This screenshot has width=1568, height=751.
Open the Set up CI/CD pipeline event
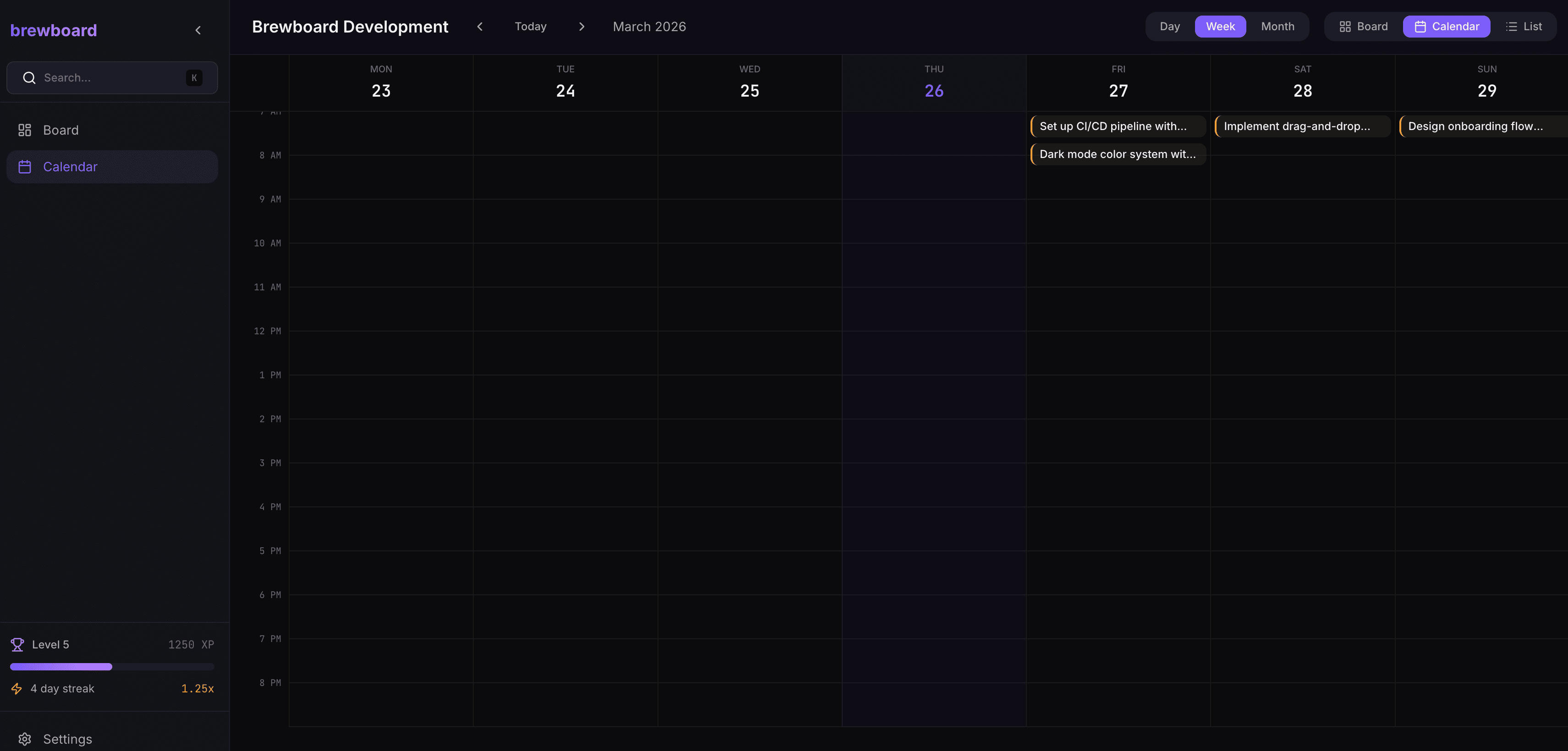1118,126
